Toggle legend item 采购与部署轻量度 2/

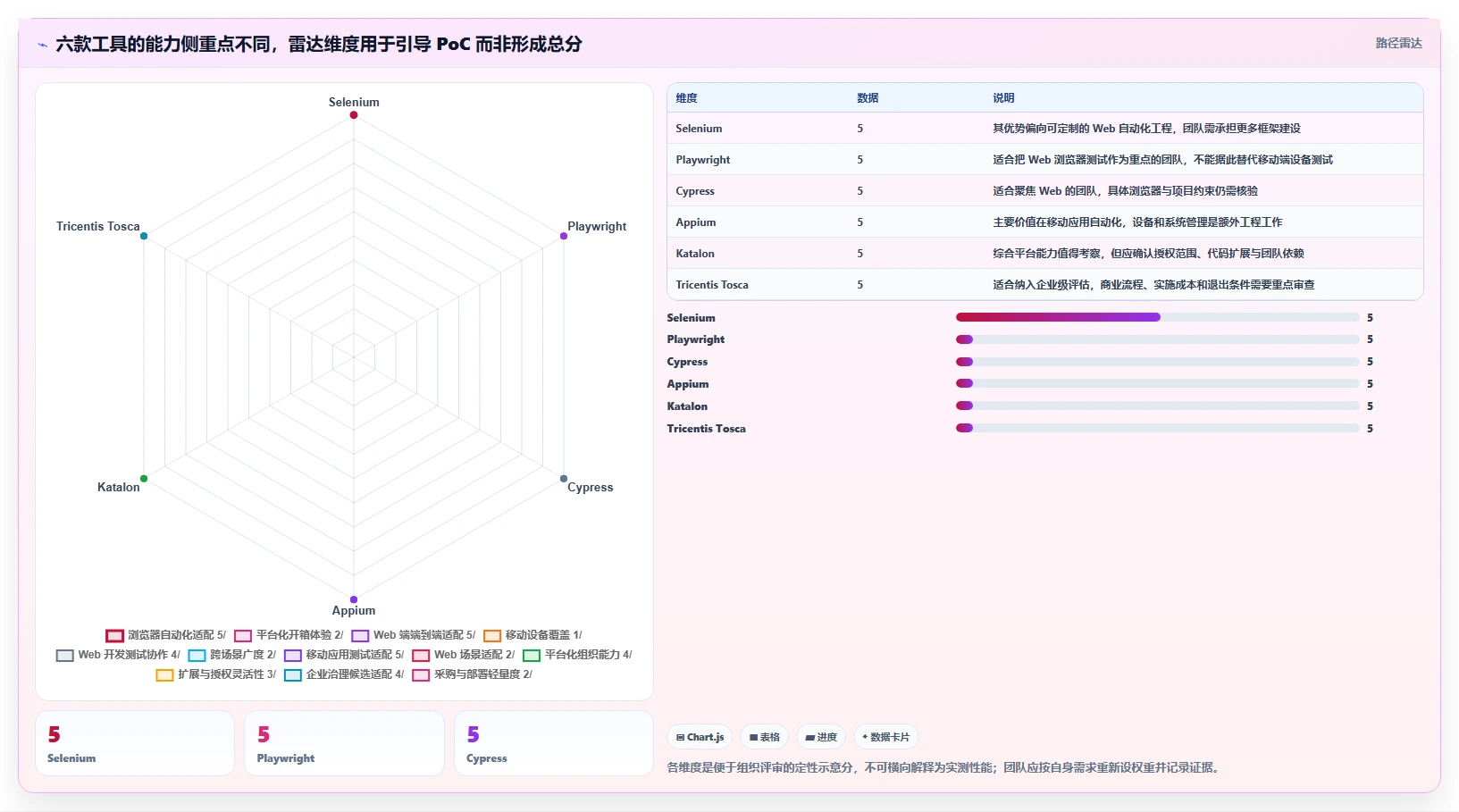pos(473,674)
